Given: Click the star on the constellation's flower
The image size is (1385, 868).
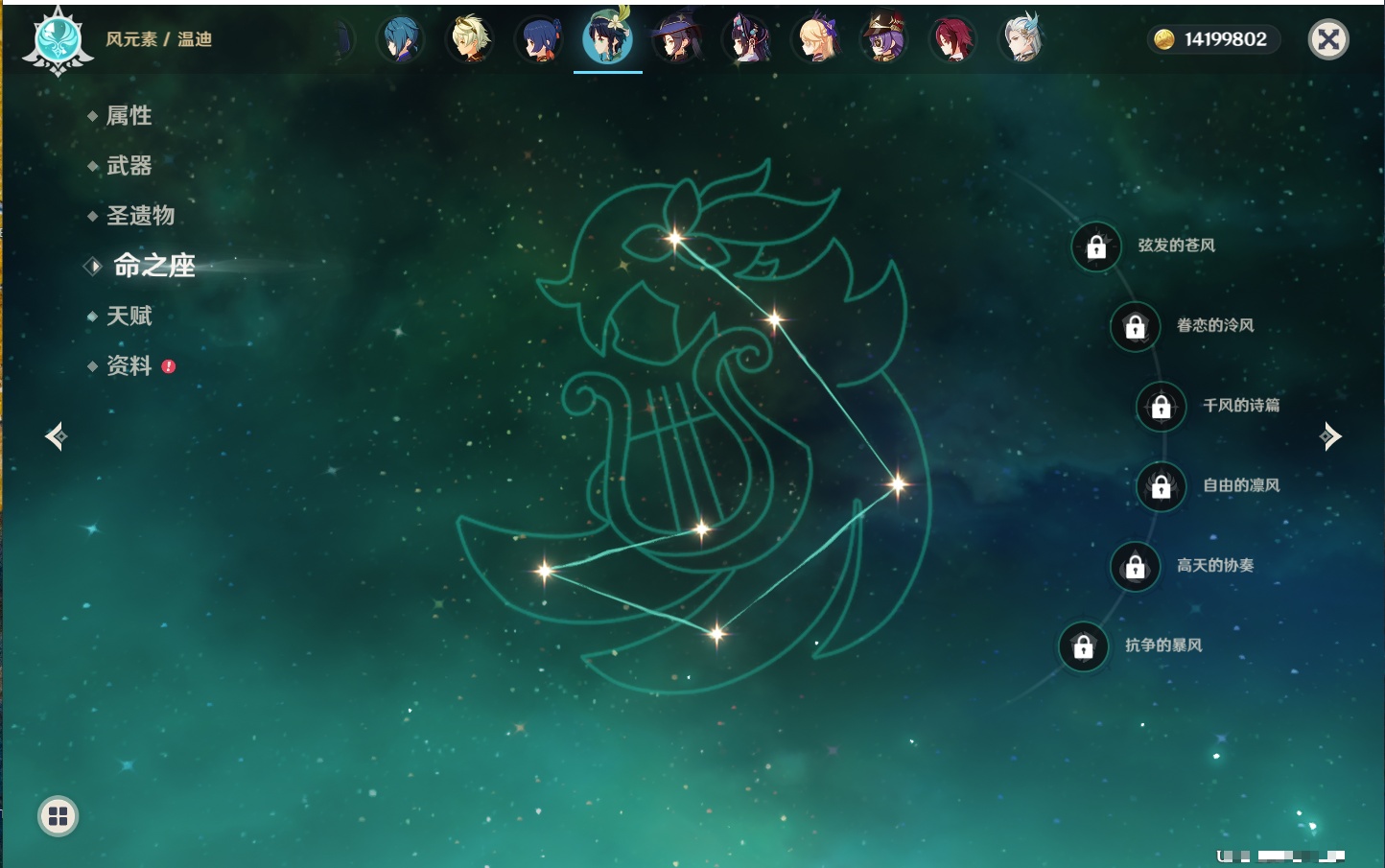Looking at the screenshot, I should [675, 238].
